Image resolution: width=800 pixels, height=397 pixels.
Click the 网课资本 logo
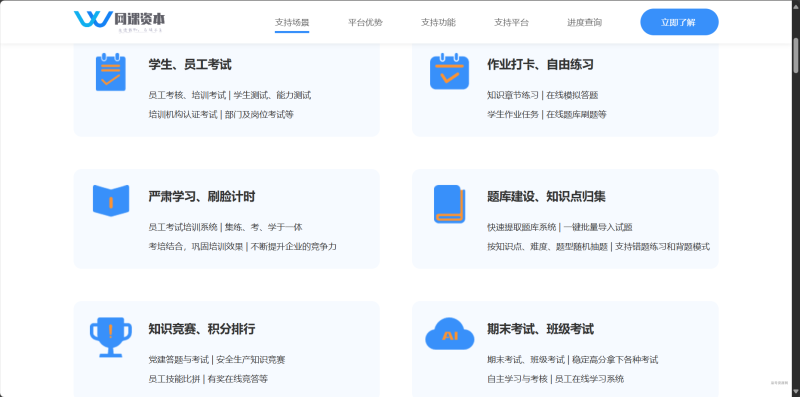point(119,21)
